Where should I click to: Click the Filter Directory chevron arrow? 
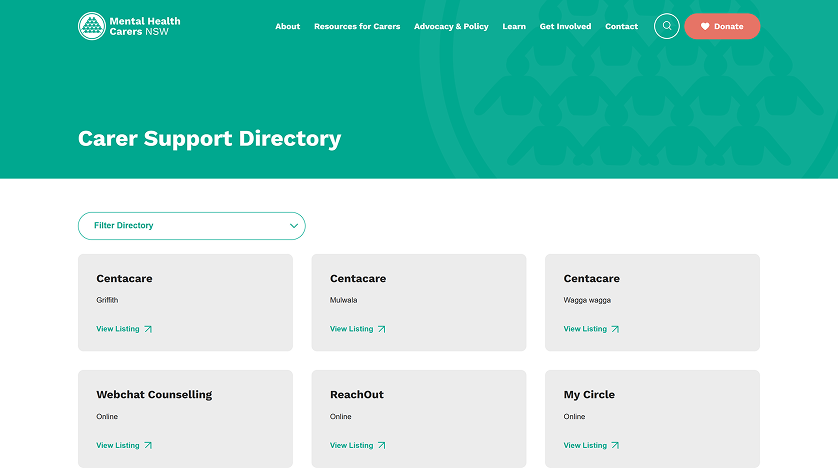click(293, 226)
